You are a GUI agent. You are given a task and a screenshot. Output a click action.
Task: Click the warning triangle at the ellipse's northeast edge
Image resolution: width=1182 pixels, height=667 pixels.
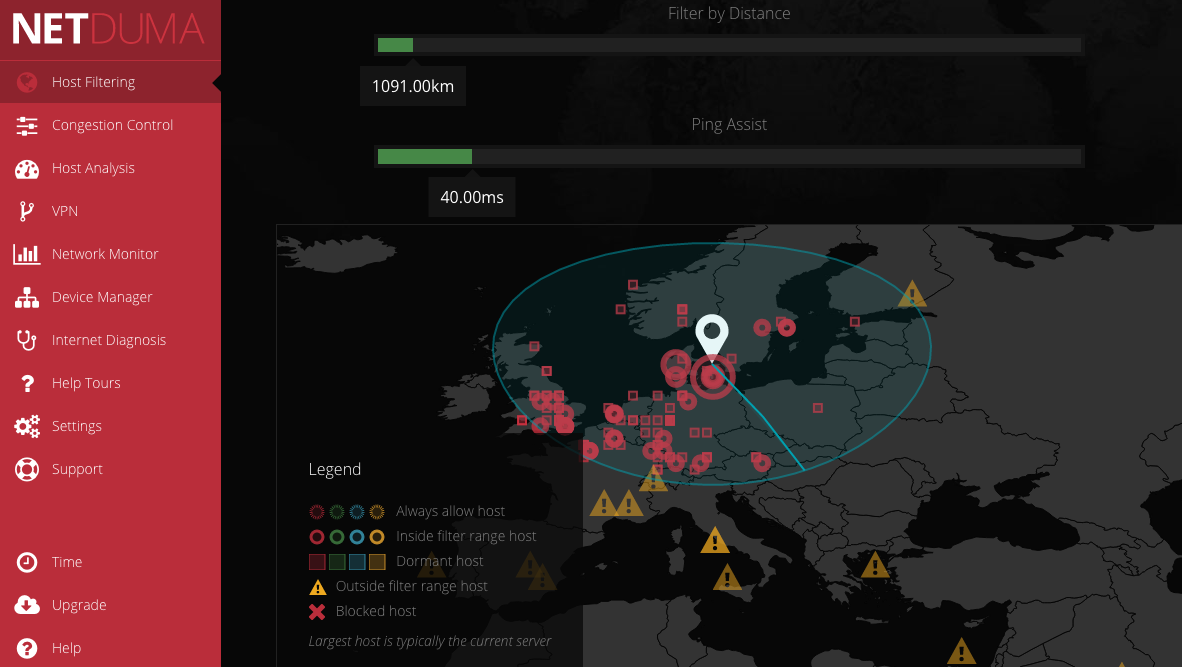pyautogui.click(x=912, y=294)
